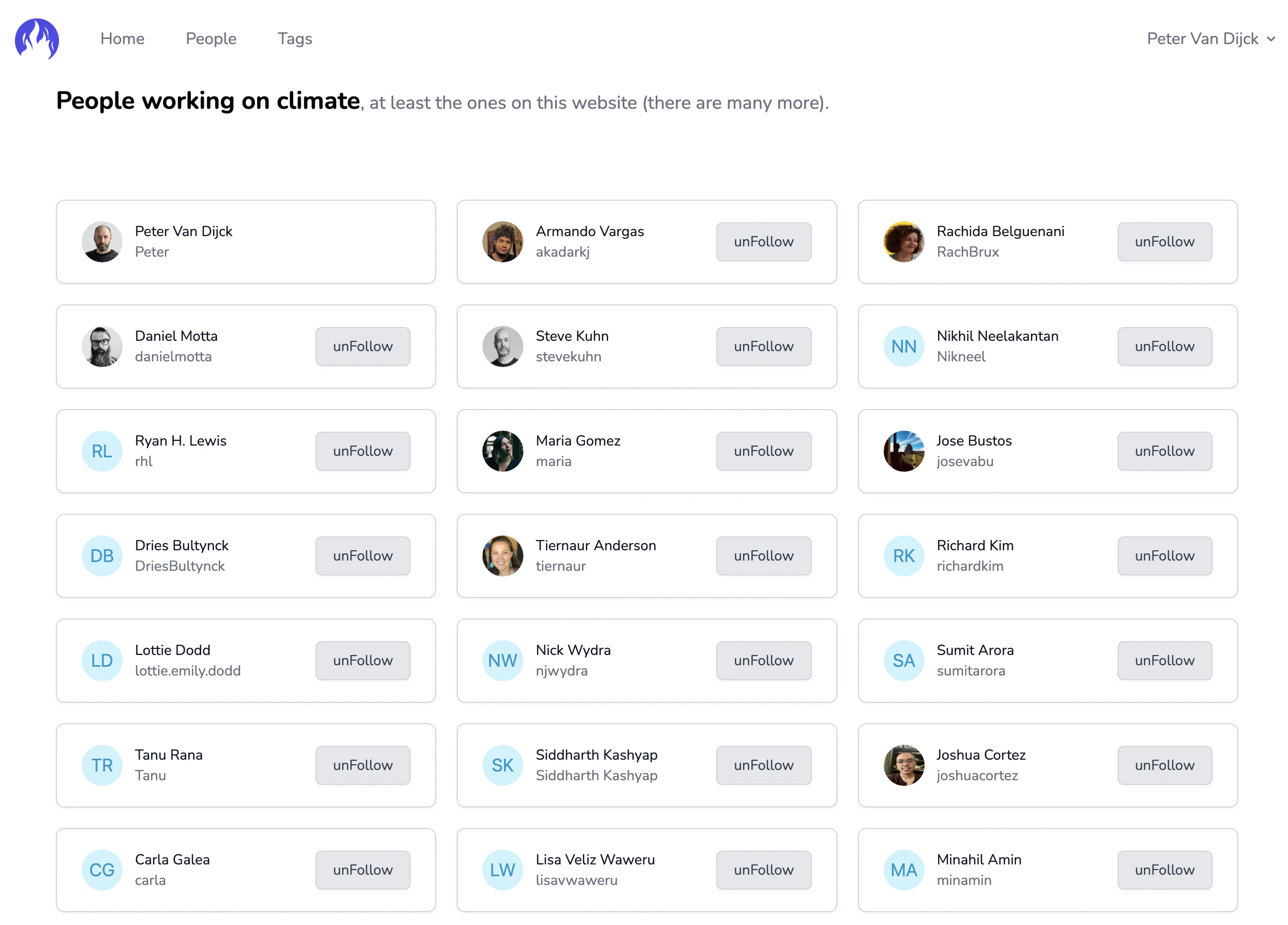Viewport: 1288px width, 925px height.
Task: Go to the Home nav item
Action: coord(122,38)
